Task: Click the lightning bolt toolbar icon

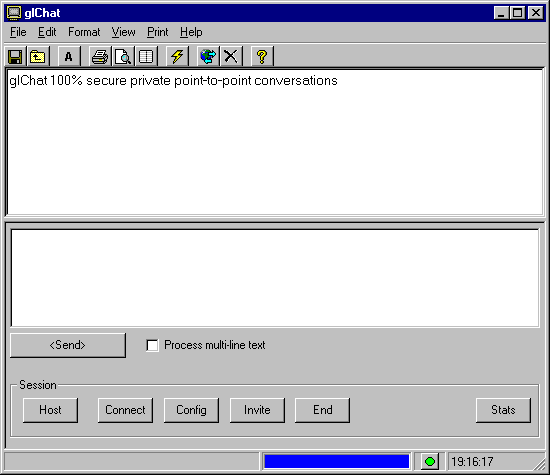Action: 177,56
